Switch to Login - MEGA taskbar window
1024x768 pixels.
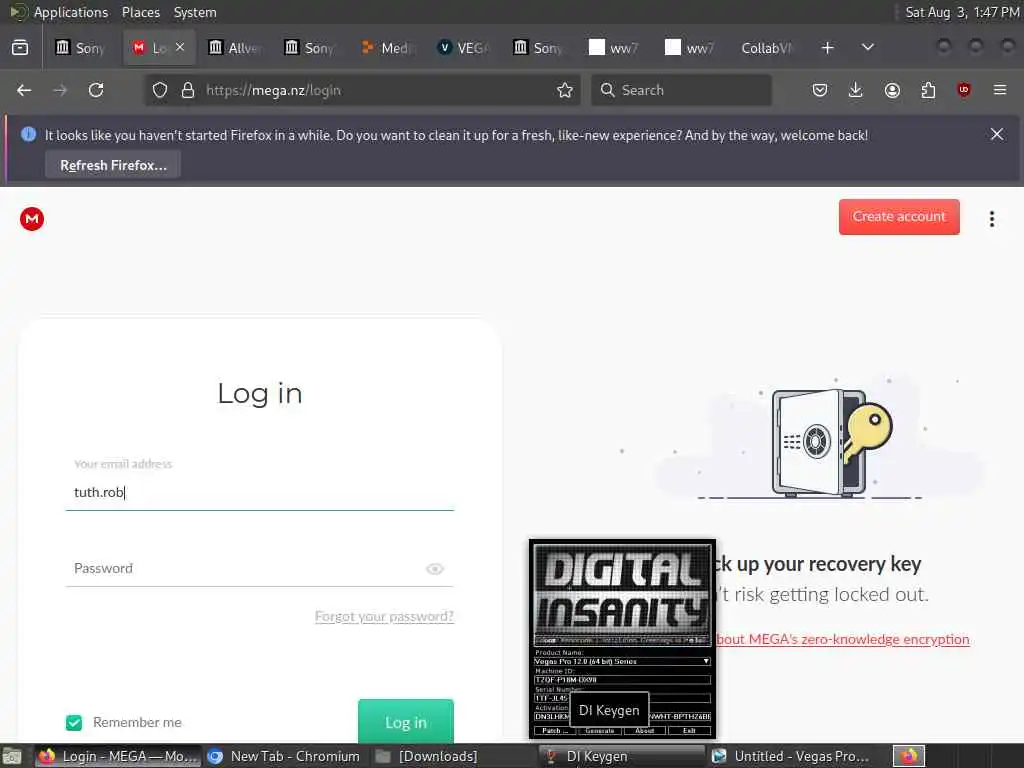tap(118, 756)
